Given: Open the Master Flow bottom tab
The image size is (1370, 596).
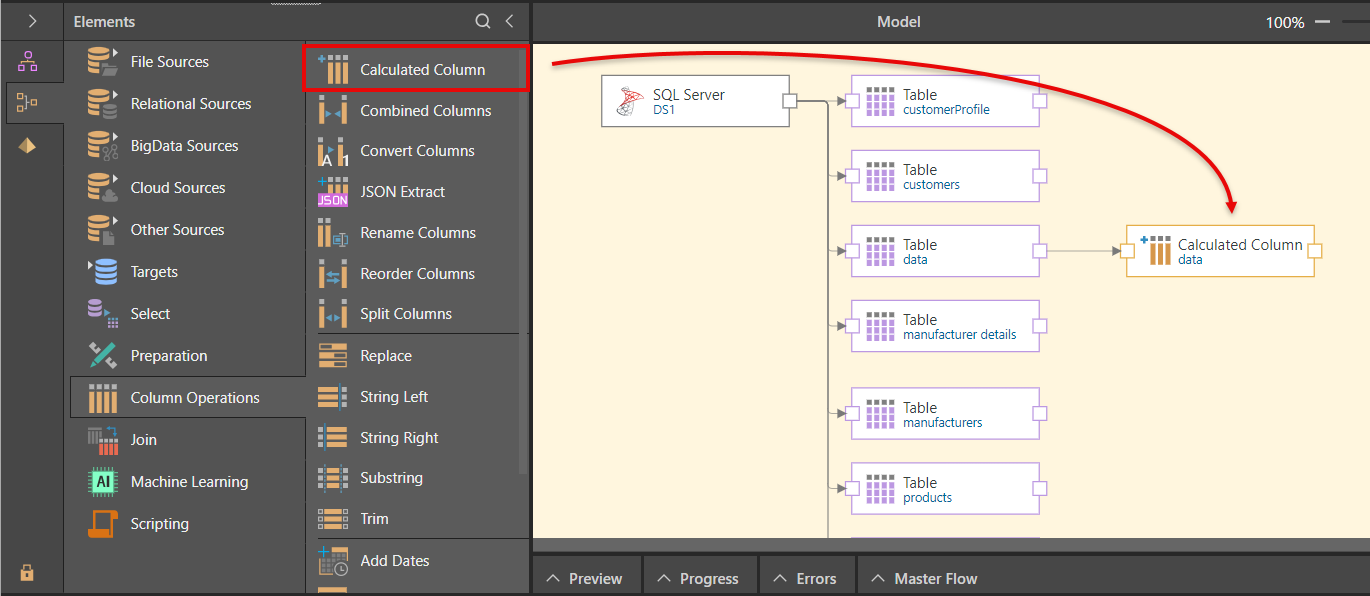Looking at the screenshot, I should tap(925, 578).
